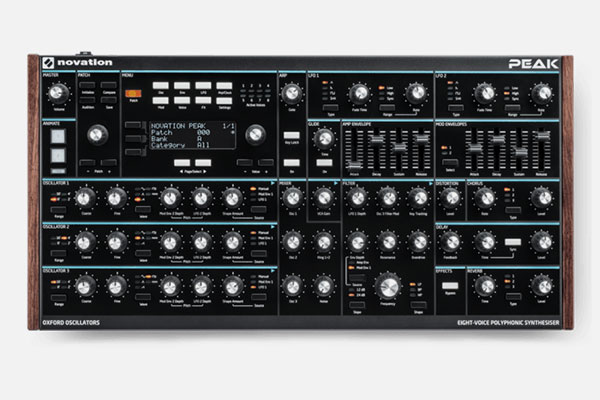Click the LFO 2 Range button
This screenshot has width=600, height=400.
click(512, 108)
